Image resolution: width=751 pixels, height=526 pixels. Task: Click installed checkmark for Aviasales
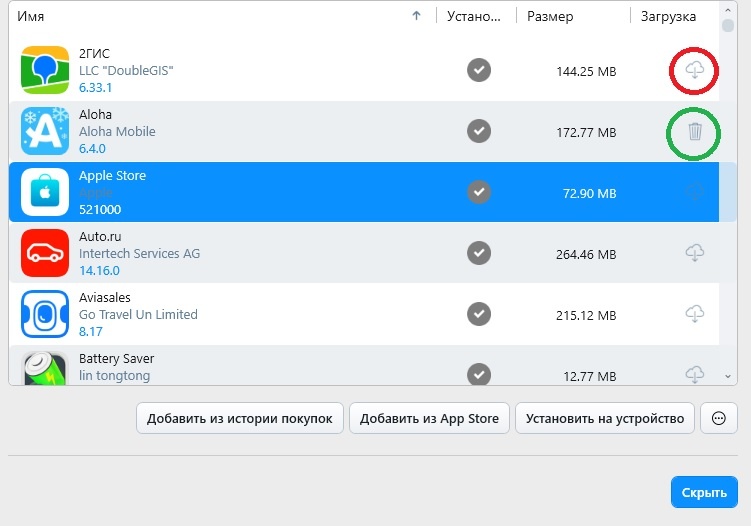(x=479, y=314)
